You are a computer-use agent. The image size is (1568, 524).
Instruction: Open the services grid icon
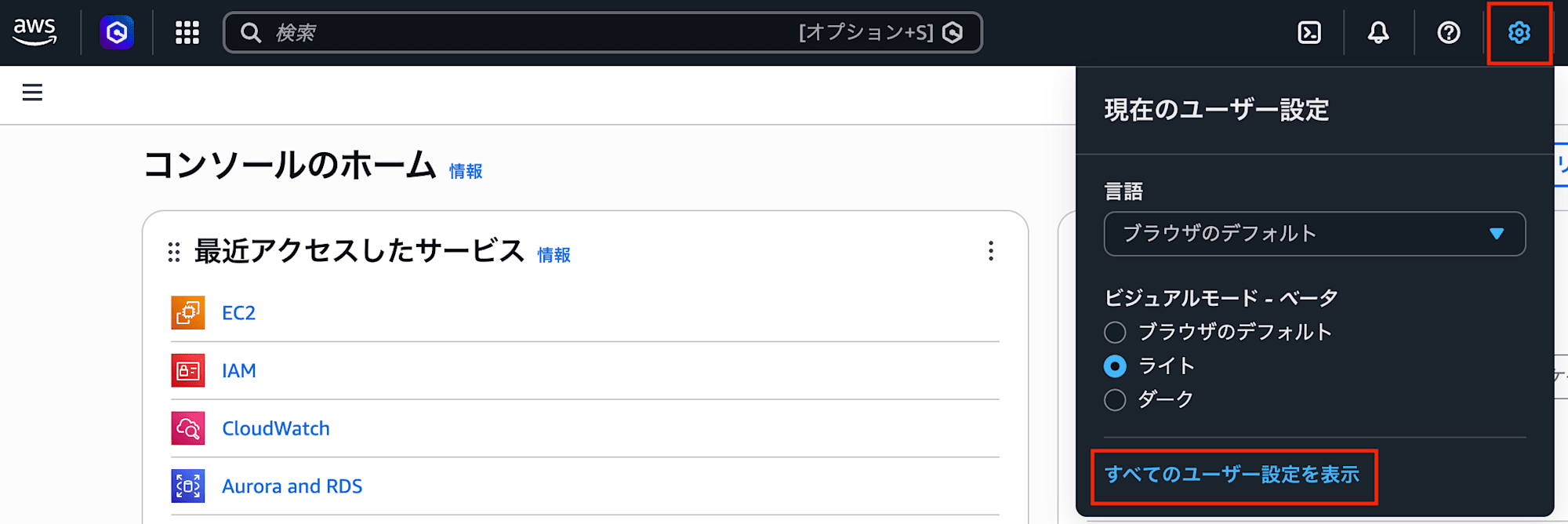click(187, 33)
